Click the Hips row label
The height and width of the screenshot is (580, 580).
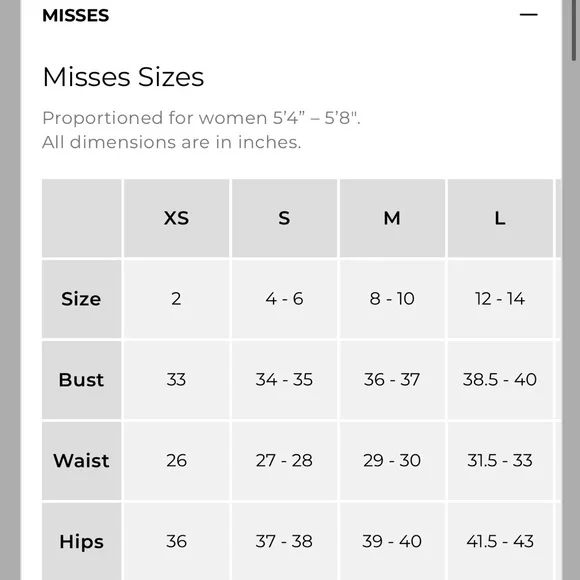[x=81, y=542]
